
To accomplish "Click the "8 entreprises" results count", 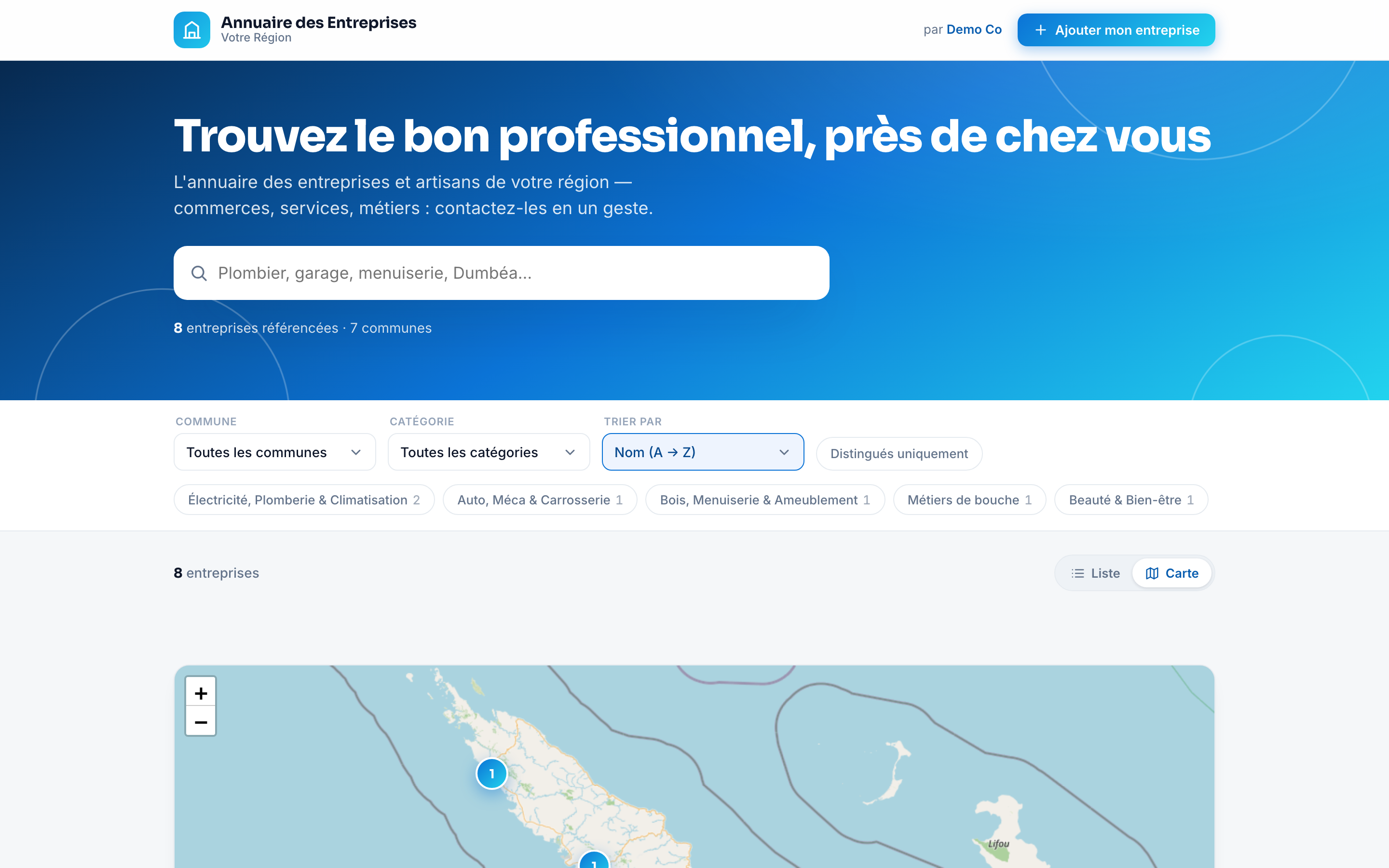I will (217, 573).
